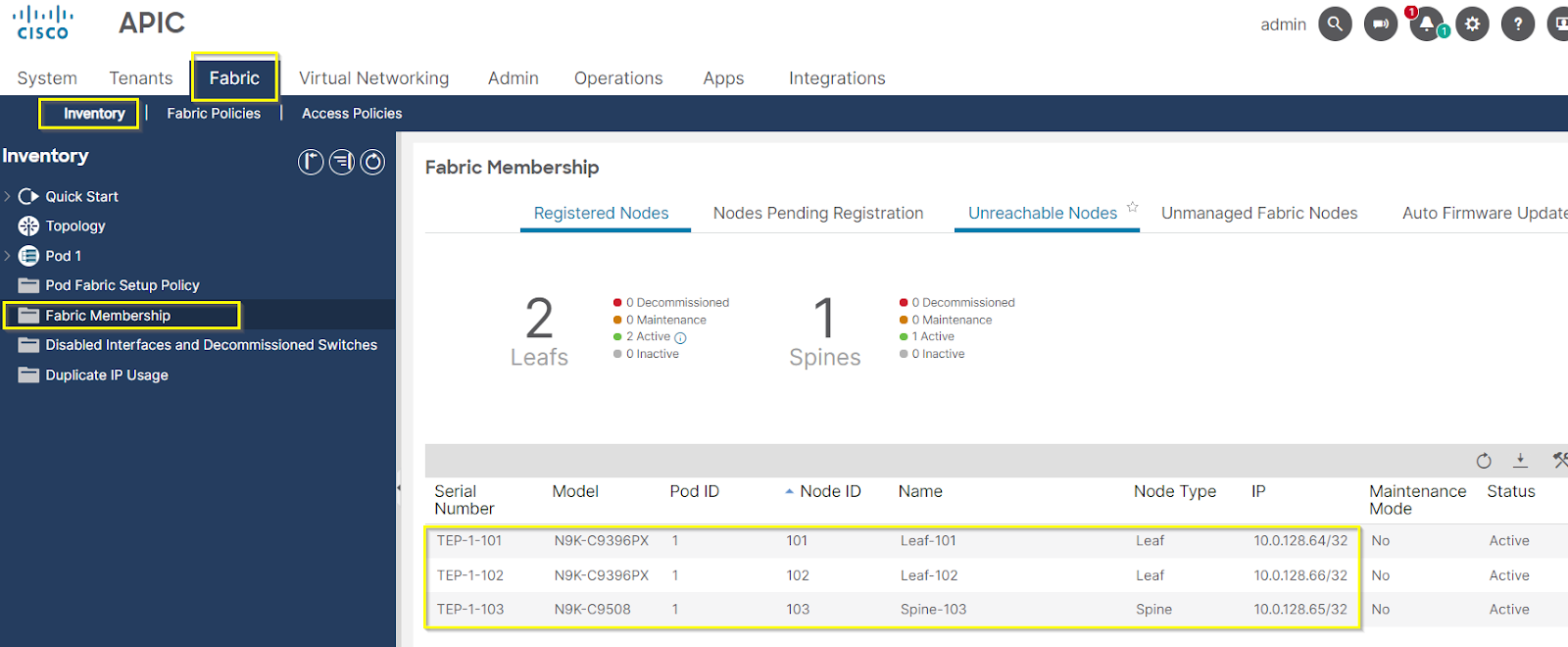The width and height of the screenshot is (1568, 647).
Task: Open the Operations menu
Action: tap(618, 78)
